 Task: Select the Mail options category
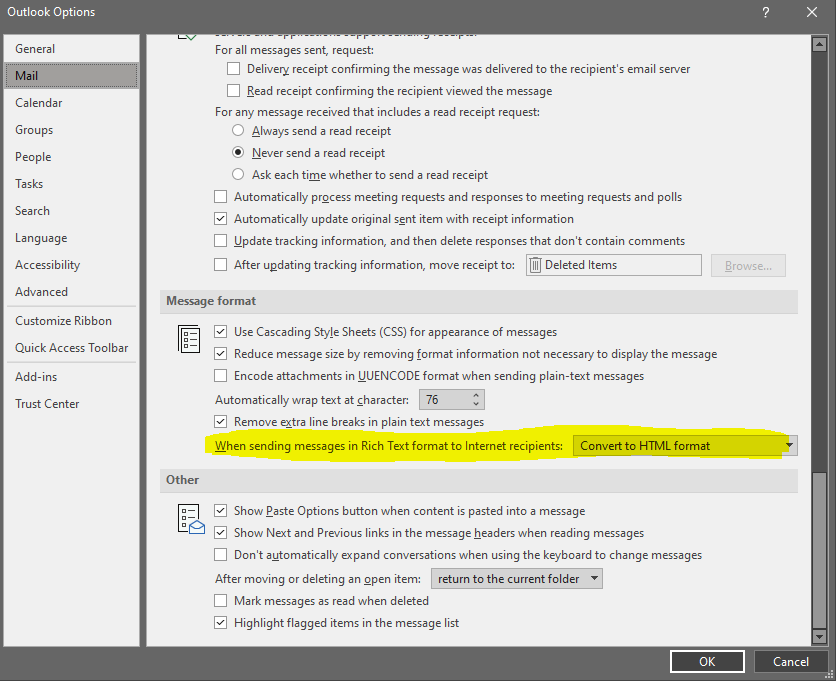click(x=71, y=76)
